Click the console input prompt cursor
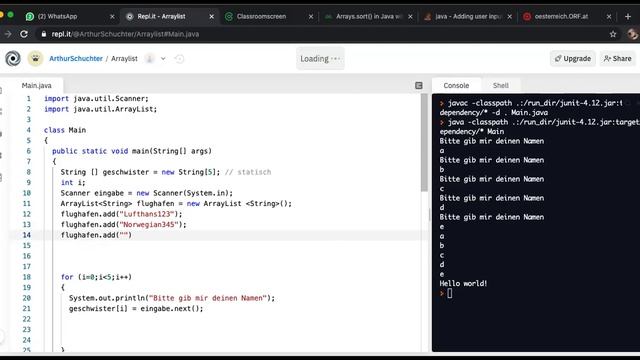Screen dimensions: 640x360 449,293
